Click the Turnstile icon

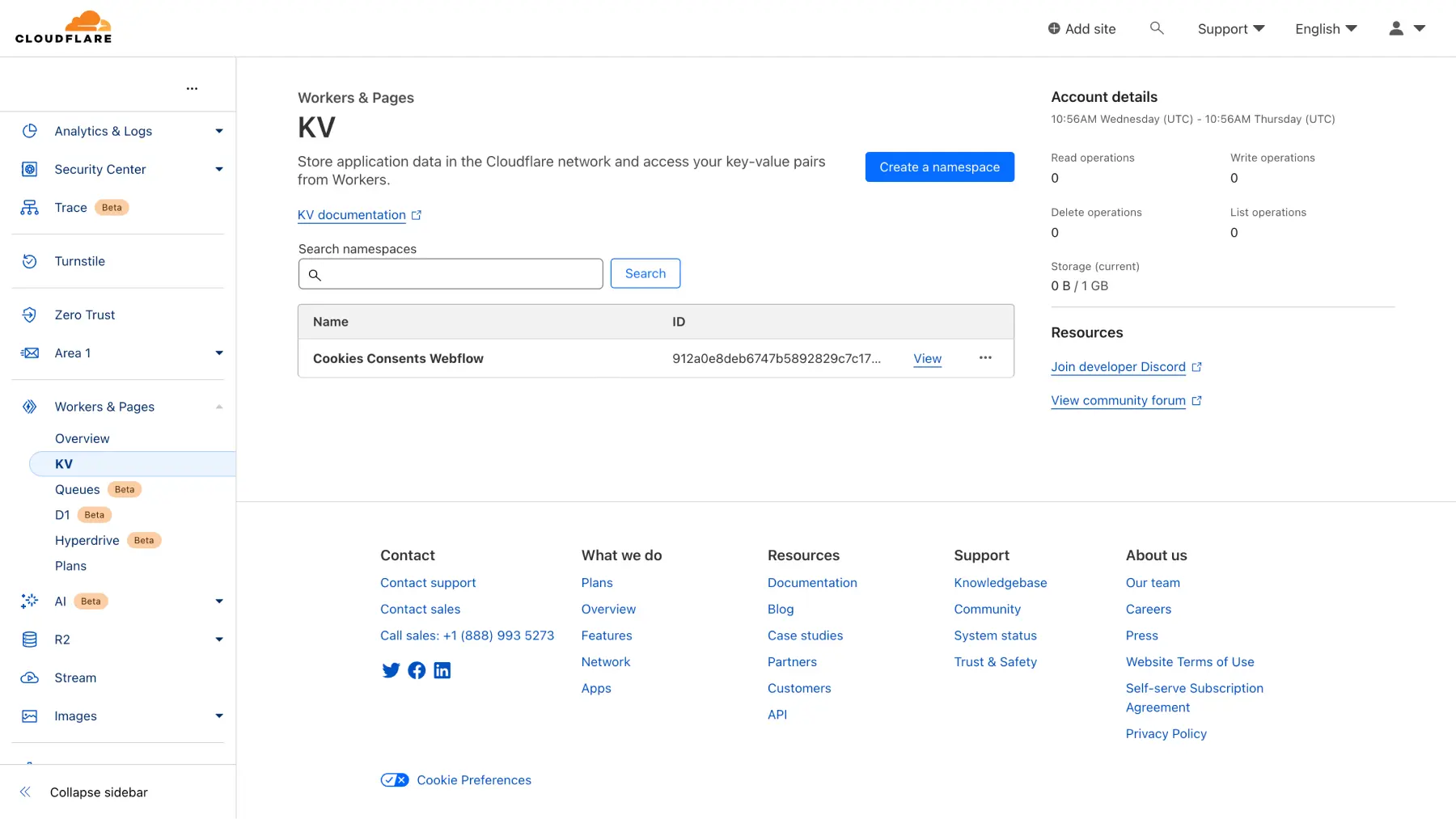(x=30, y=261)
